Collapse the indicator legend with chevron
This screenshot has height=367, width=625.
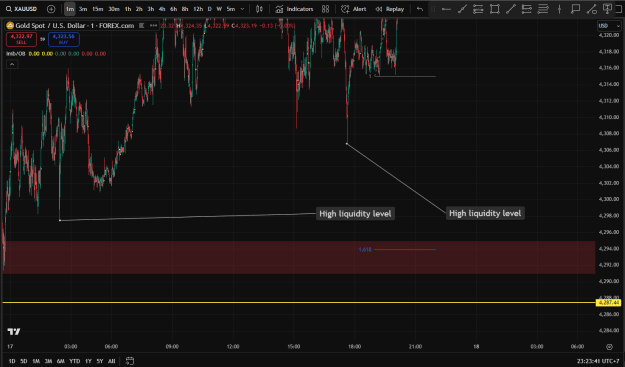(12, 64)
